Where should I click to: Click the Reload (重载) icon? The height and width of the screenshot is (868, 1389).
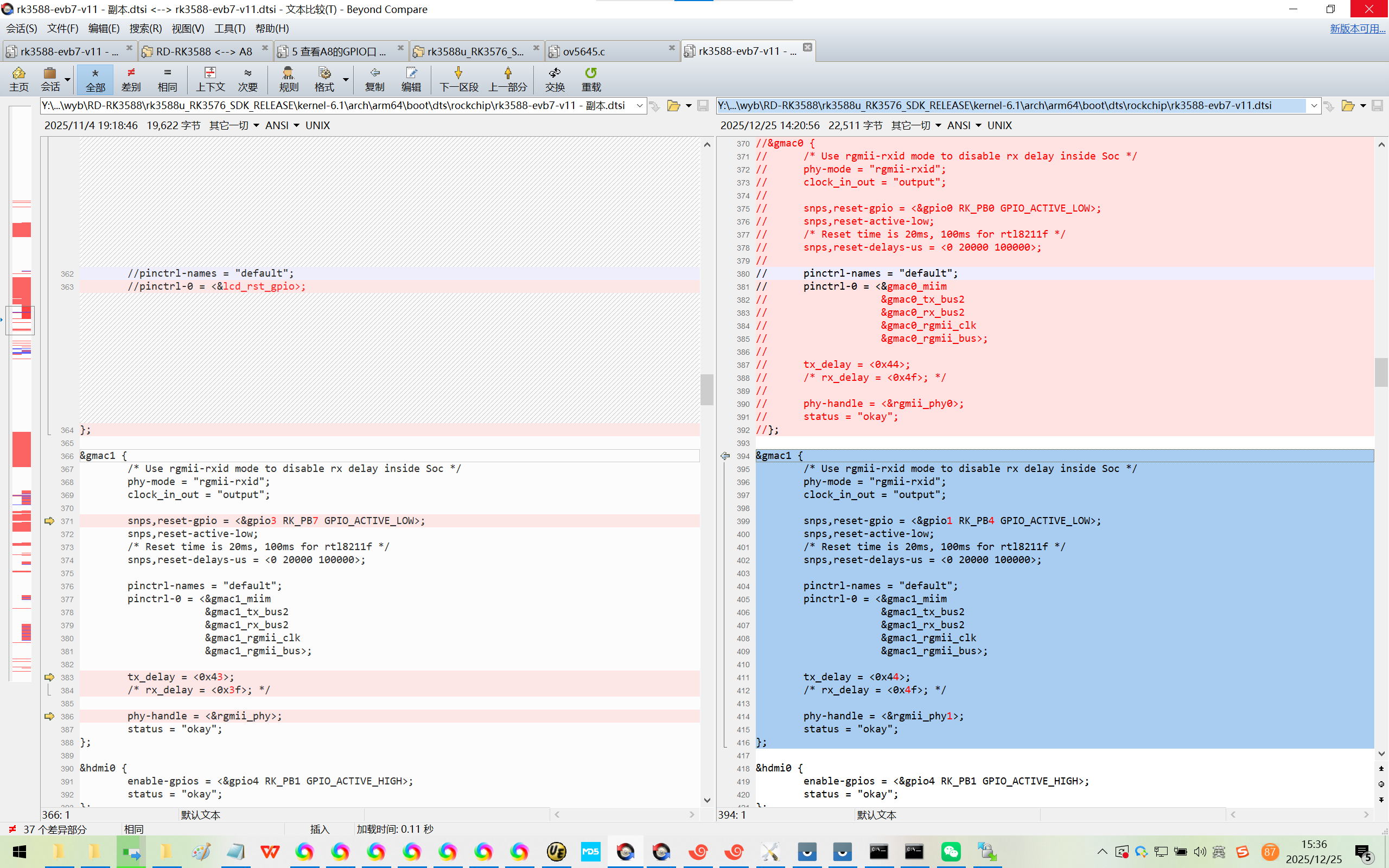click(x=591, y=79)
